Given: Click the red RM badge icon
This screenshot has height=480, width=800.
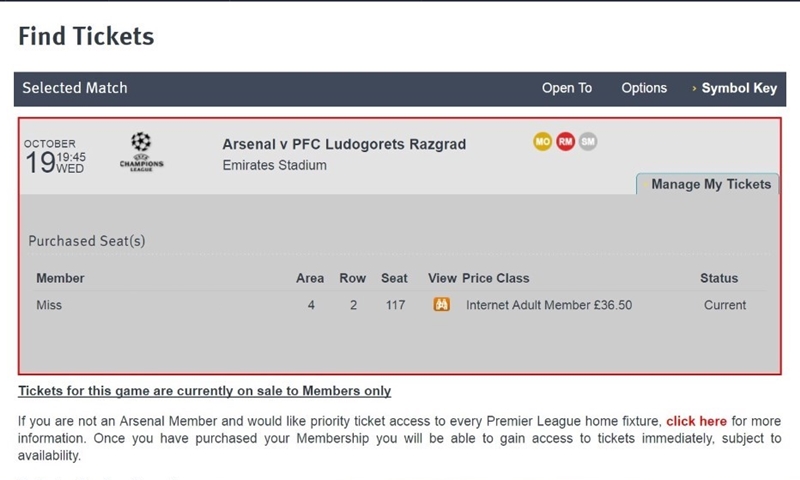Looking at the screenshot, I should (x=565, y=141).
